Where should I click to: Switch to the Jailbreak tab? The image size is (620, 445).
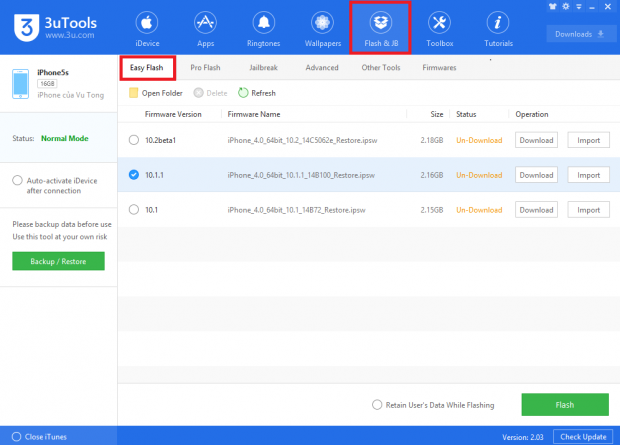coord(263,68)
